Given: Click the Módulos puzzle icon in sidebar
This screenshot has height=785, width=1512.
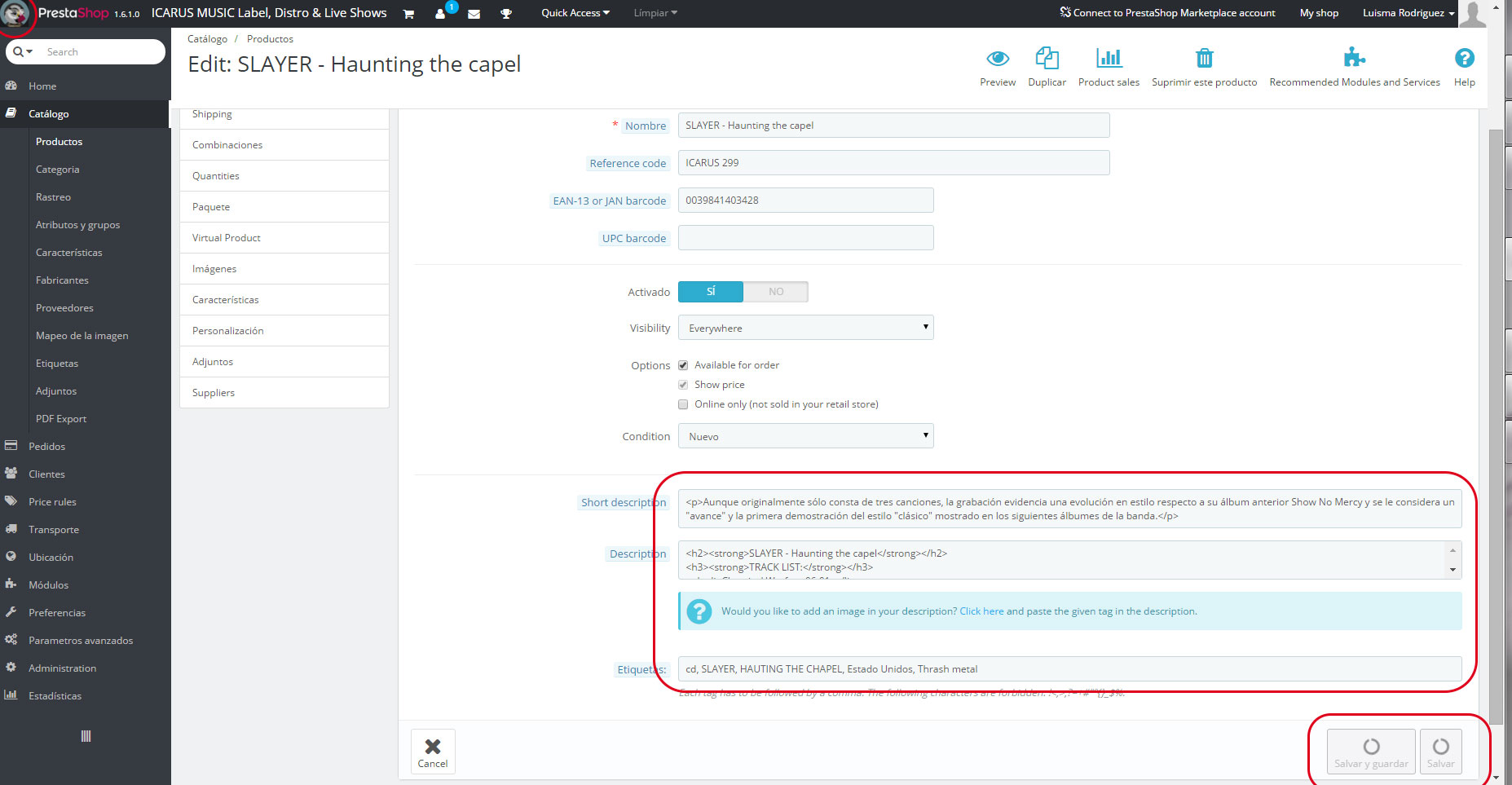Looking at the screenshot, I should point(11,584).
